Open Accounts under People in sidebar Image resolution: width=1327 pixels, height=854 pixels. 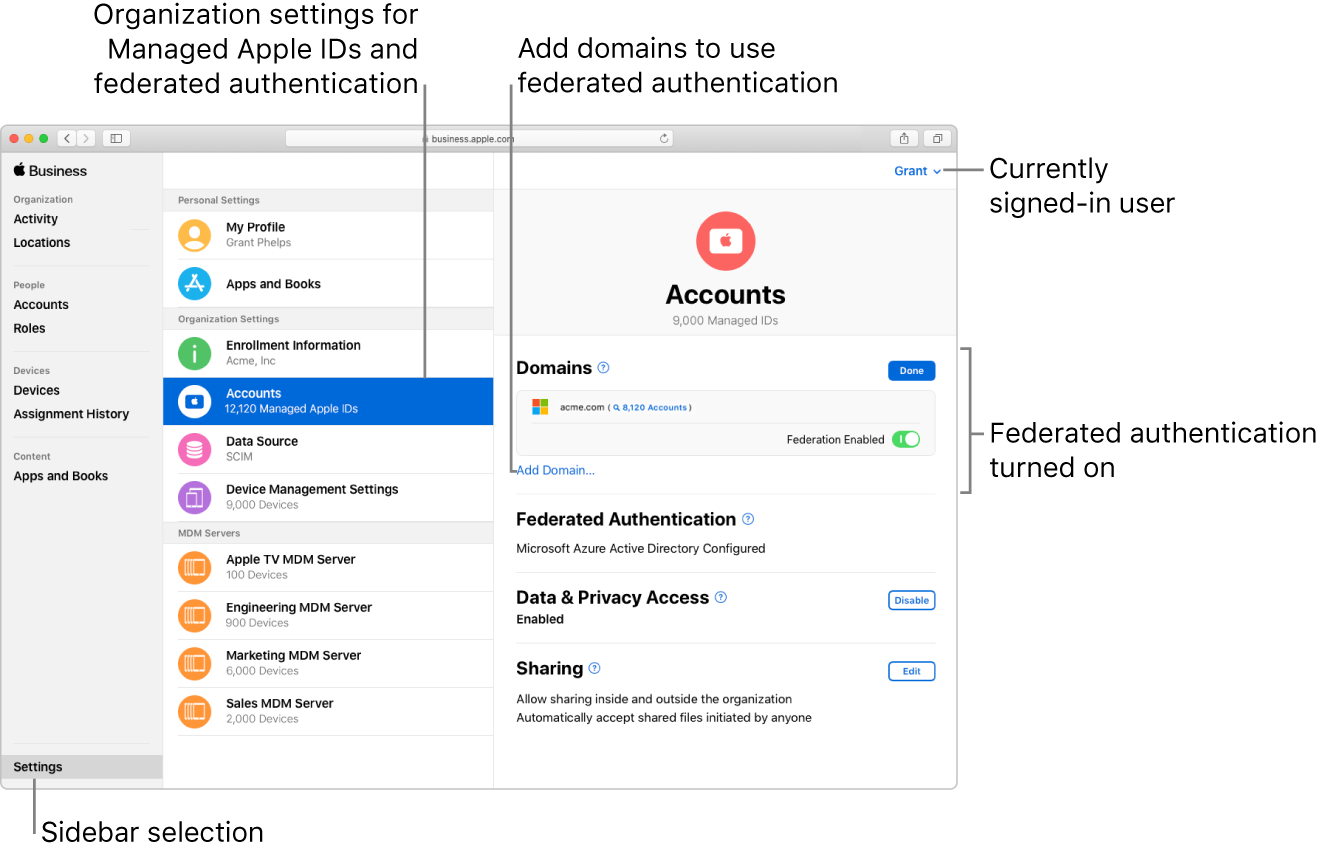[x=41, y=305]
